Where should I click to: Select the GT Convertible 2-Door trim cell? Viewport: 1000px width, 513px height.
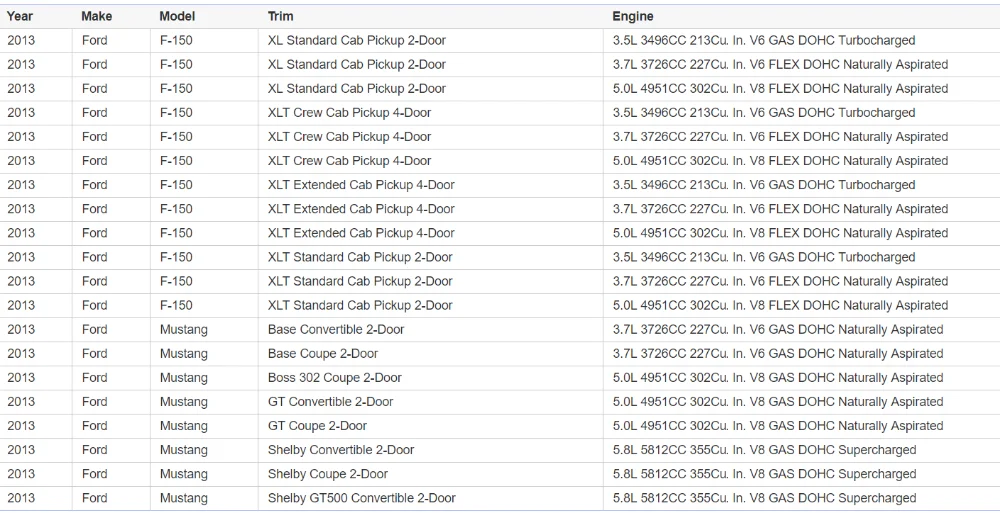point(330,402)
